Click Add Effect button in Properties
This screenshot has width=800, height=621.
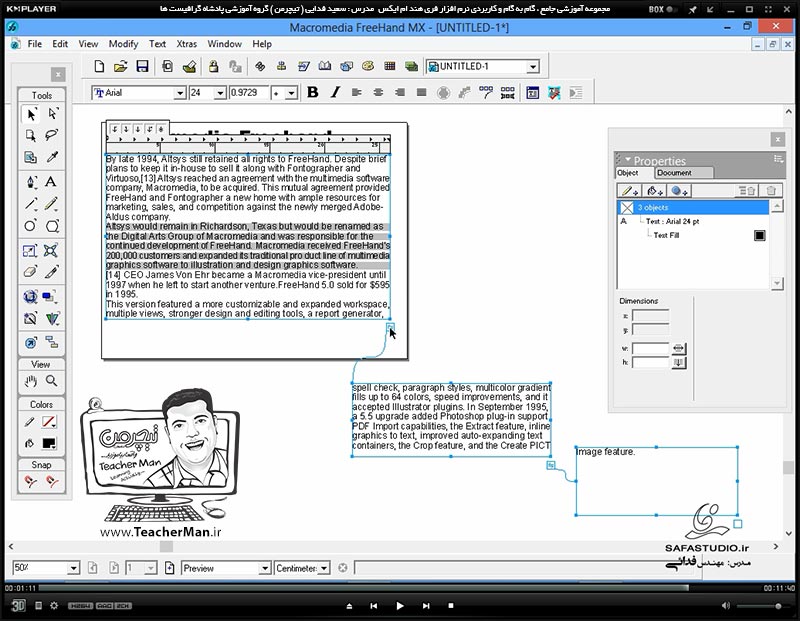click(x=680, y=191)
